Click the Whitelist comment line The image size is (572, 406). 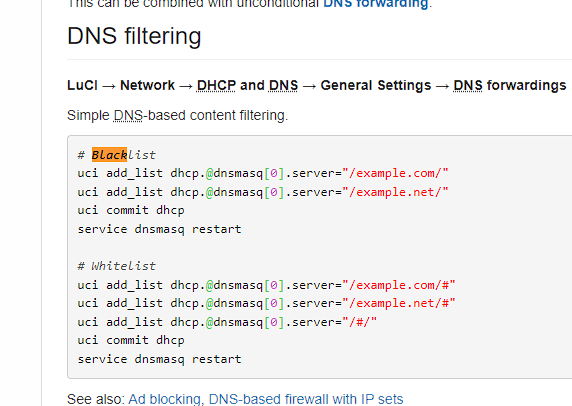point(117,266)
